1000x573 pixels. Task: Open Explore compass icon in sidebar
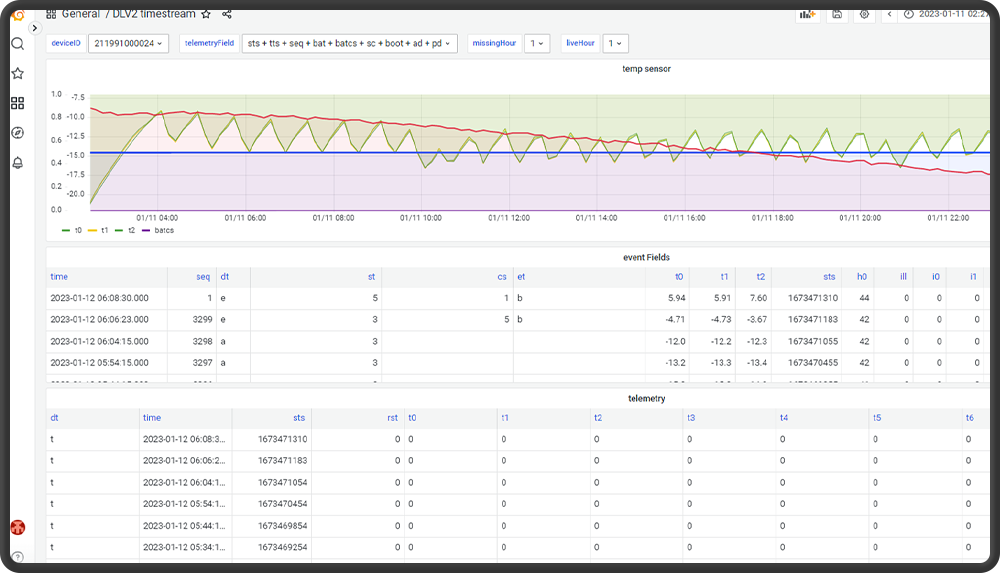coord(17,132)
